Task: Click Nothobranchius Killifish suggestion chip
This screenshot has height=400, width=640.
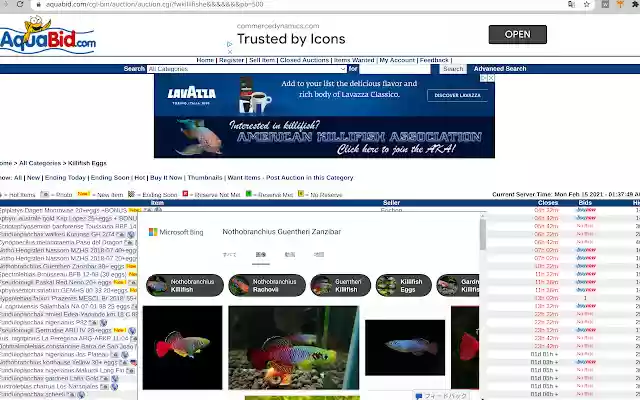Action: coord(185,285)
